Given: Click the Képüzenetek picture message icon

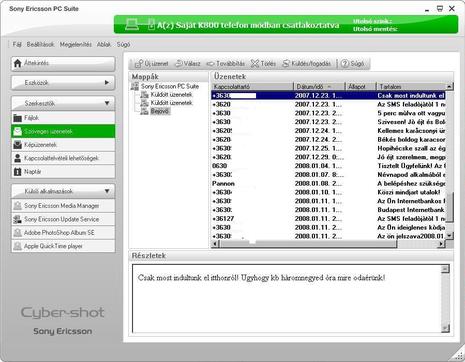Looking at the screenshot, I should tap(18, 145).
